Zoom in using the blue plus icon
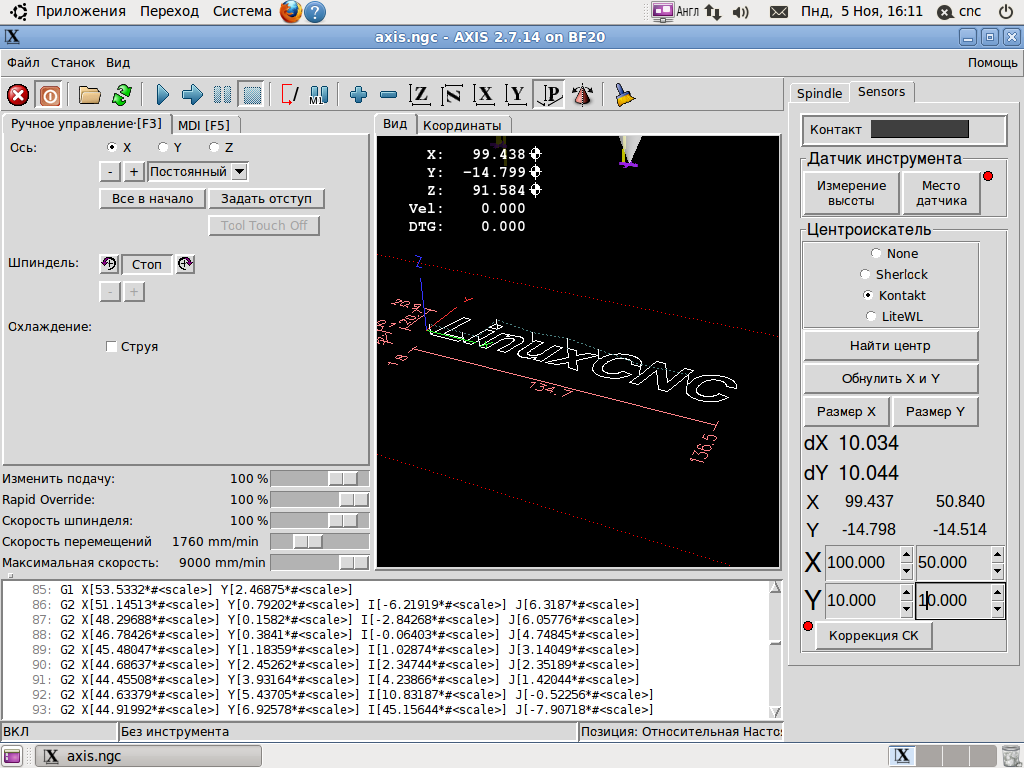The width and height of the screenshot is (1024, 768). [359, 95]
